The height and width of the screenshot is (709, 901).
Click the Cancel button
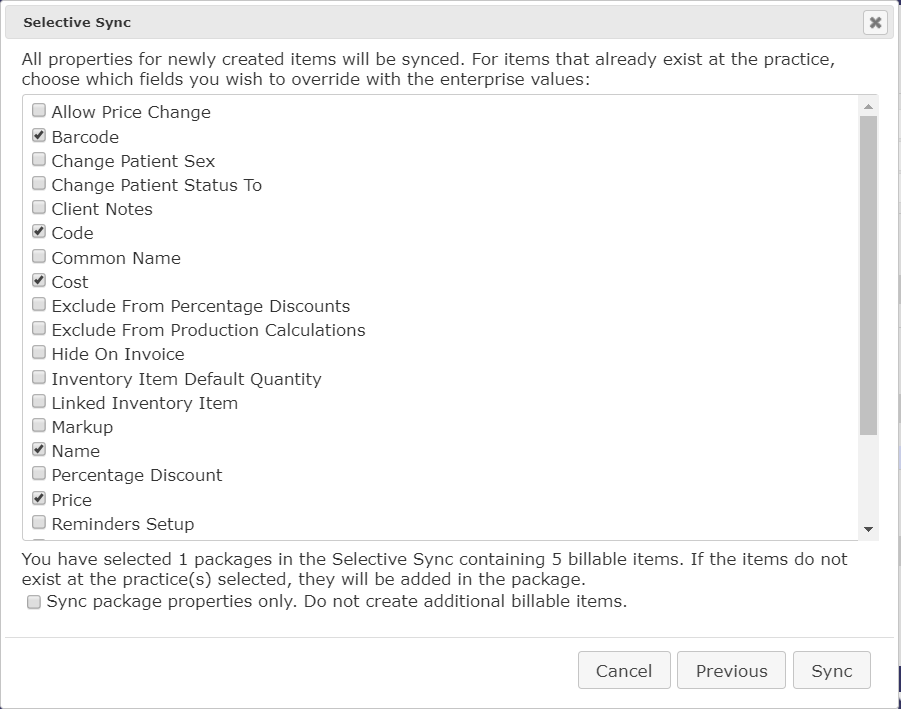pos(624,670)
